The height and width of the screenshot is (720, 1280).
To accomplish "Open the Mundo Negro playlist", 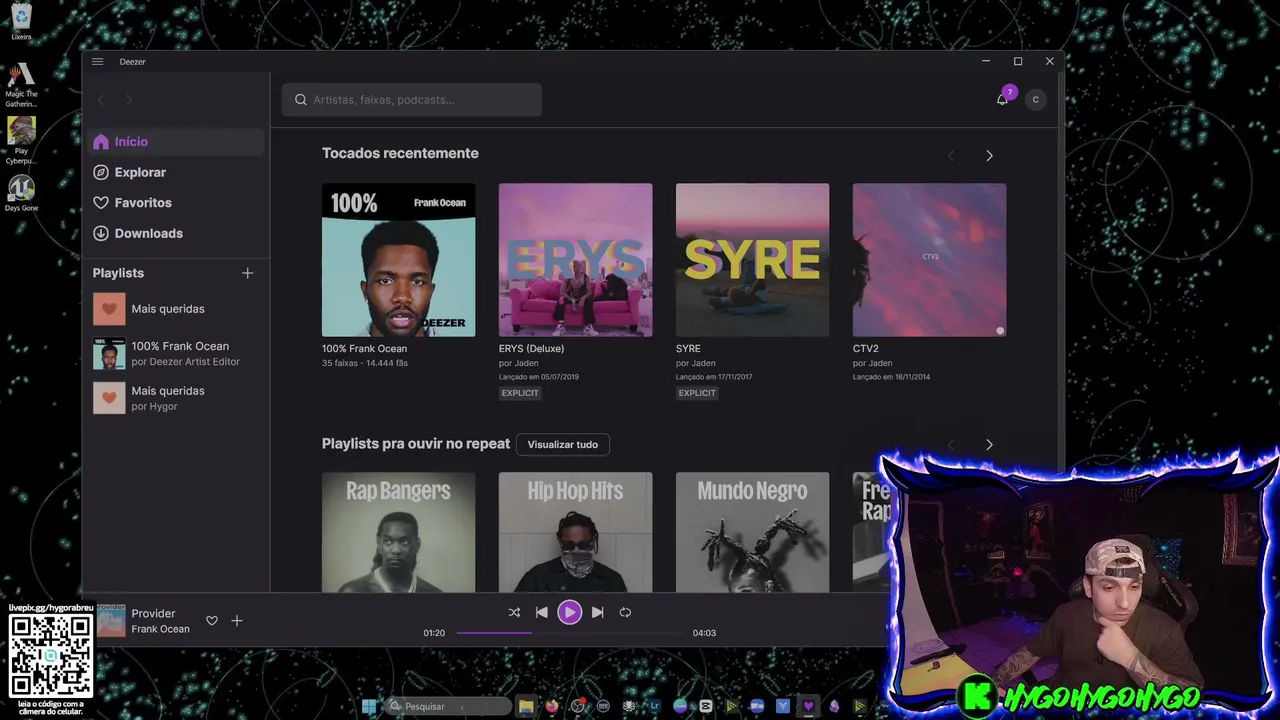I will tap(752, 532).
